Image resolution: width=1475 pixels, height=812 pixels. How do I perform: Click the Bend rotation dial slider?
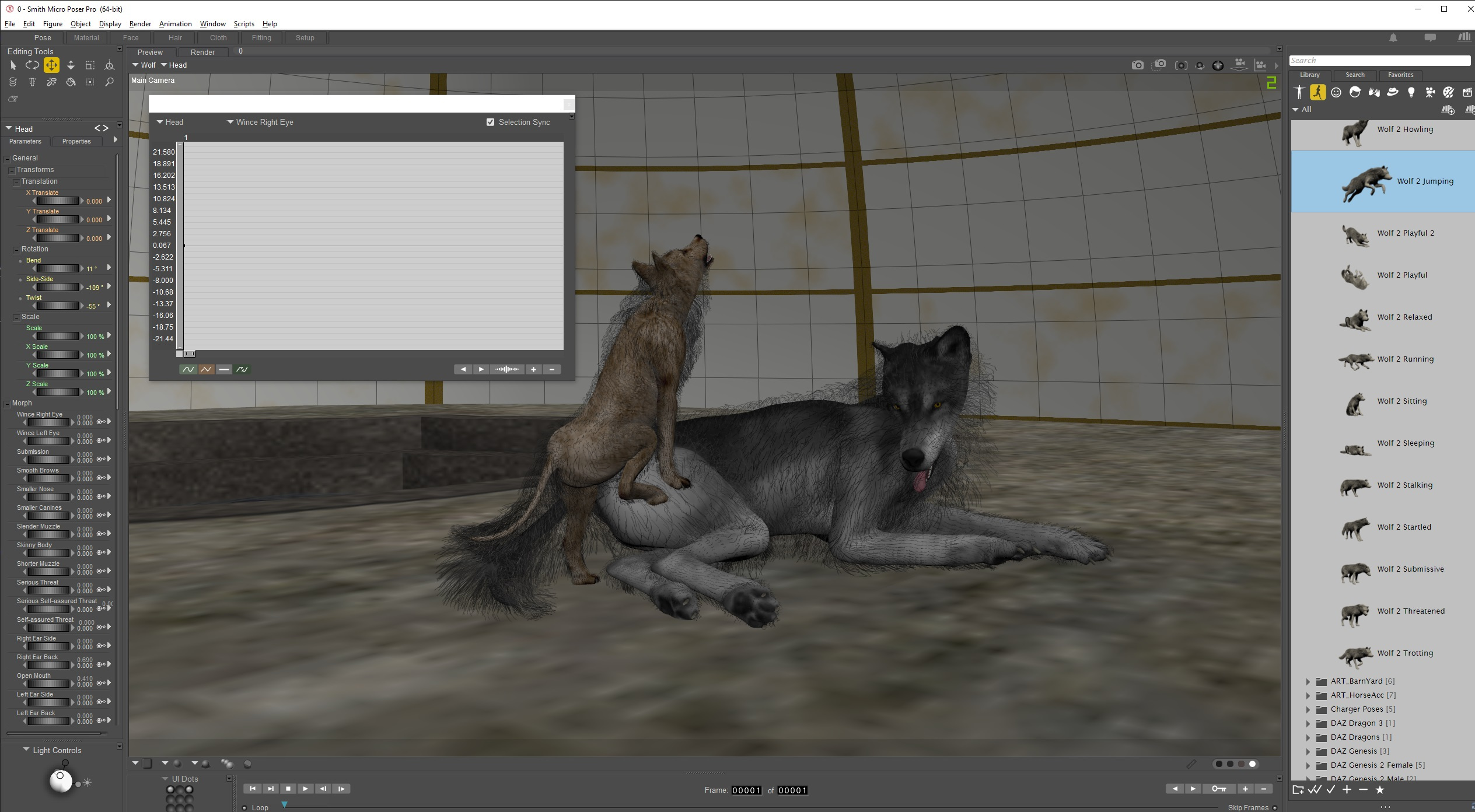pos(57,268)
